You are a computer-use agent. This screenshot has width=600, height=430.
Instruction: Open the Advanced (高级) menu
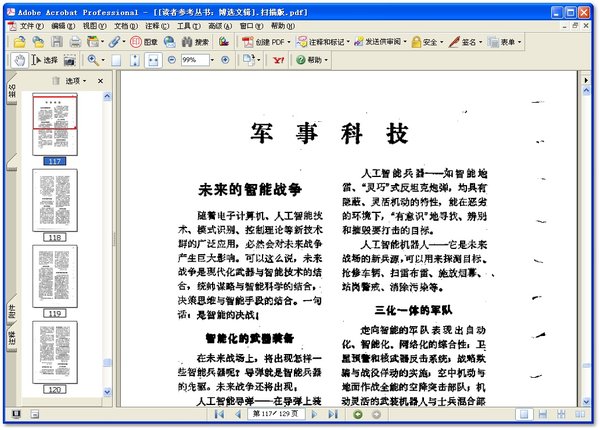pyautogui.click(x=220, y=26)
